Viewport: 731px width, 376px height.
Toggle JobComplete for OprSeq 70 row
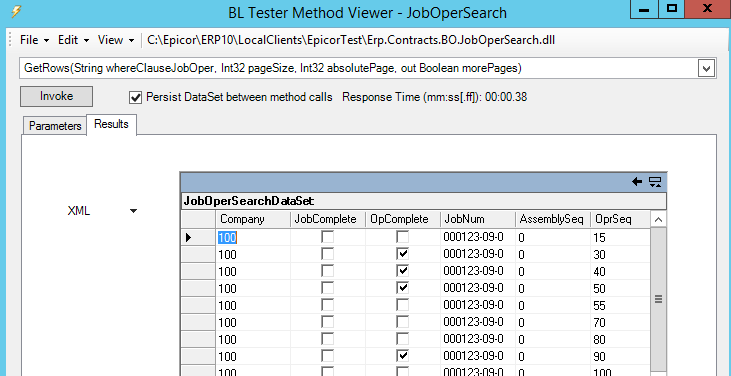coord(328,322)
